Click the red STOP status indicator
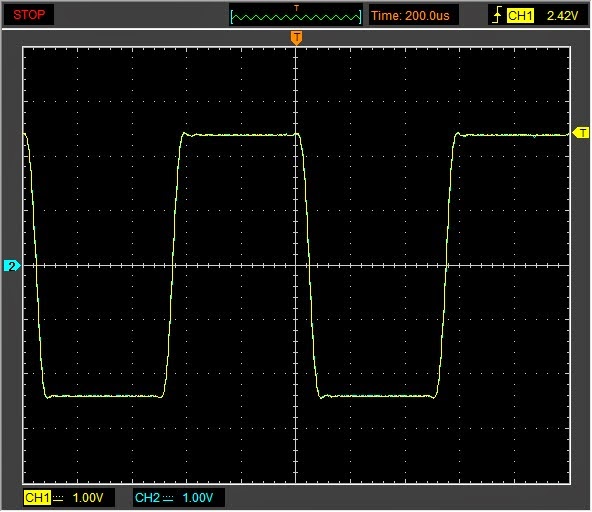Image resolution: width=592 pixels, height=512 pixels. click(x=29, y=15)
